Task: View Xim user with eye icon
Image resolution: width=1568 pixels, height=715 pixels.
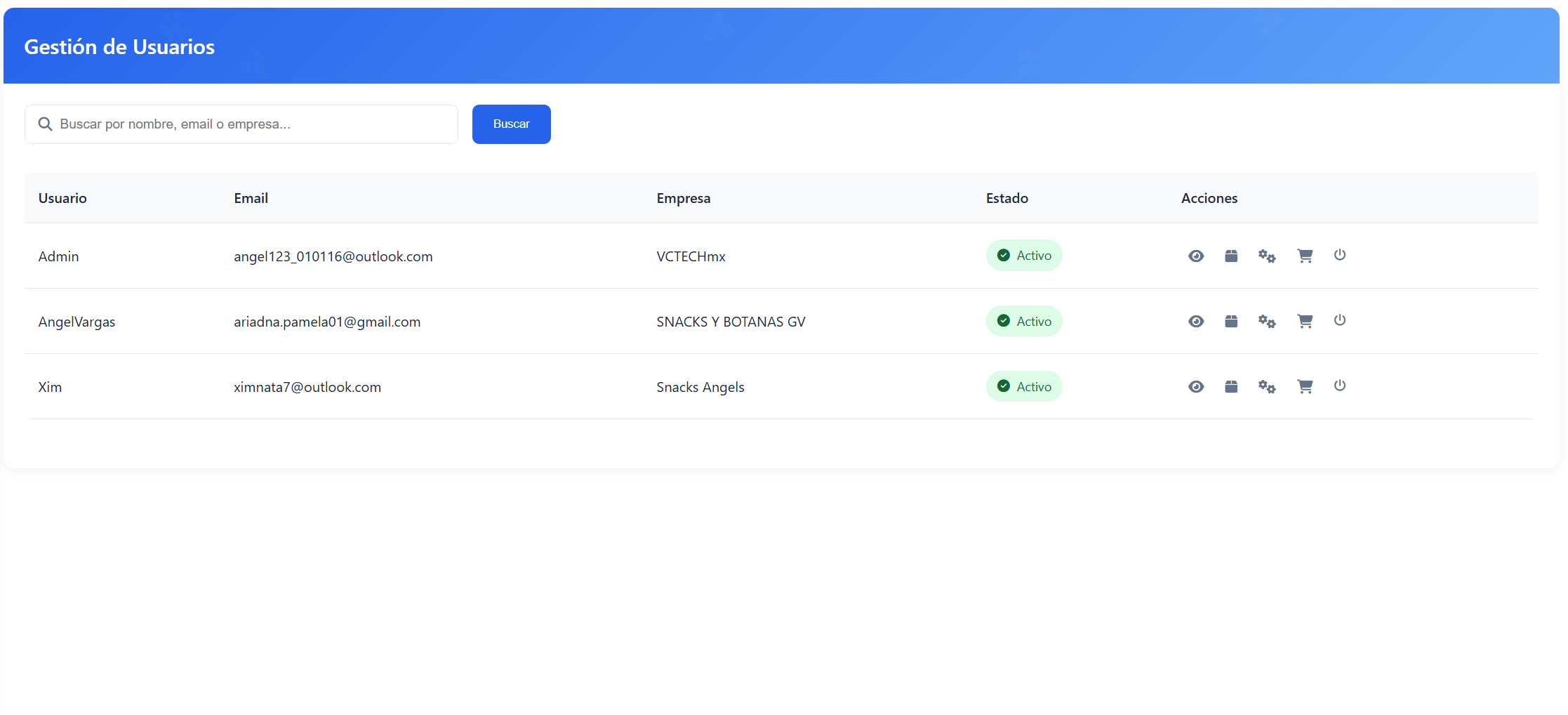Action: pos(1196,387)
